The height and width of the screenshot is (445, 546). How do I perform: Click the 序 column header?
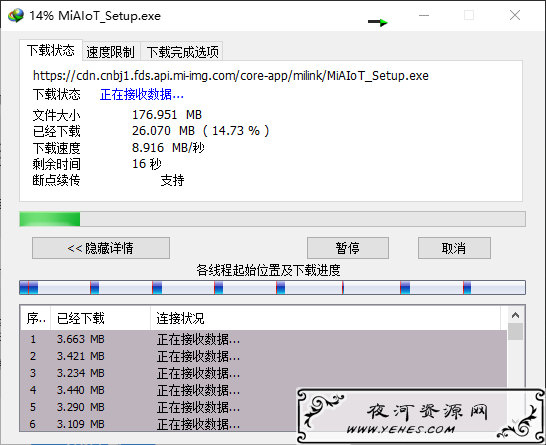(x=36, y=318)
